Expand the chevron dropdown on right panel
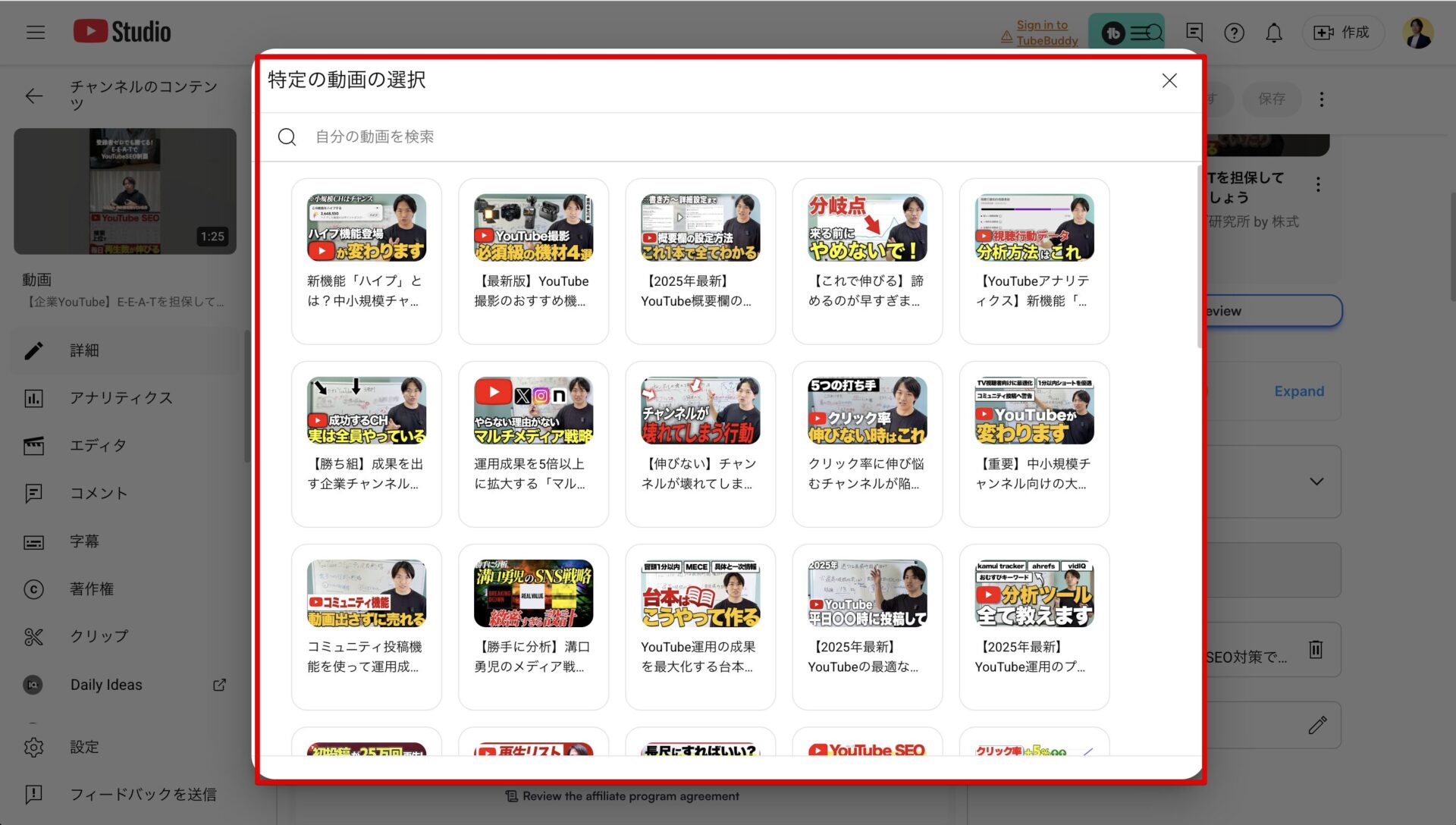The height and width of the screenshot is (825, 1456). pyautogui.click(x=1316, y=482)
